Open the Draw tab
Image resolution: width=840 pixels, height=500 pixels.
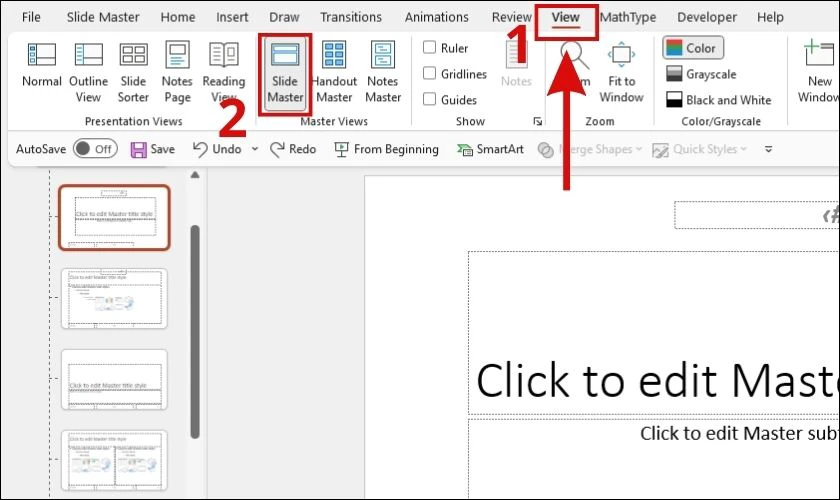point(284,17)
